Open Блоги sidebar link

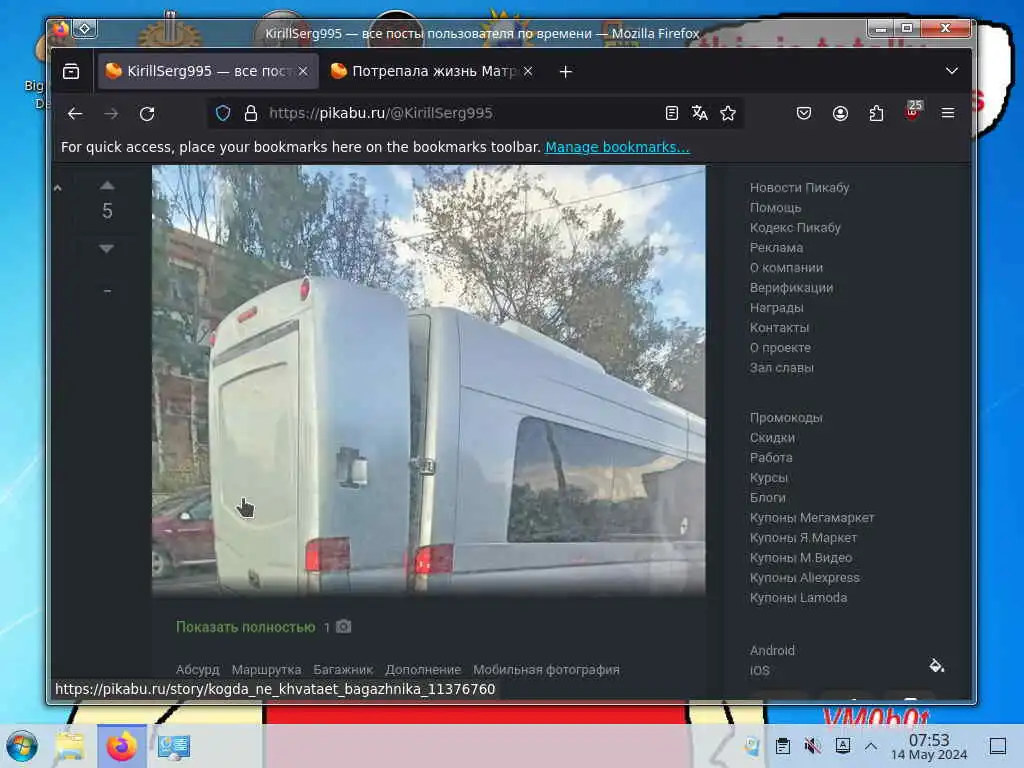pyautogui.click(x=767, y=498)
